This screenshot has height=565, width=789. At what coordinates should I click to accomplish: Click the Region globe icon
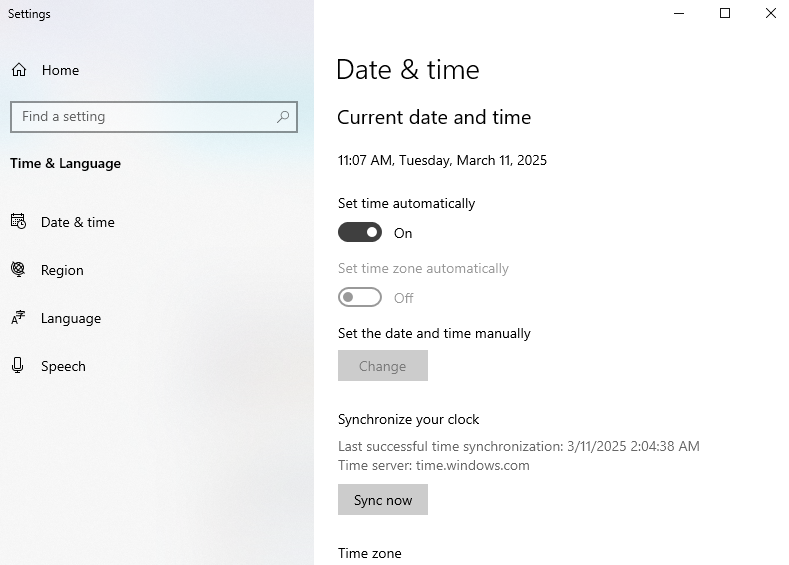click(x=18, y=269)
